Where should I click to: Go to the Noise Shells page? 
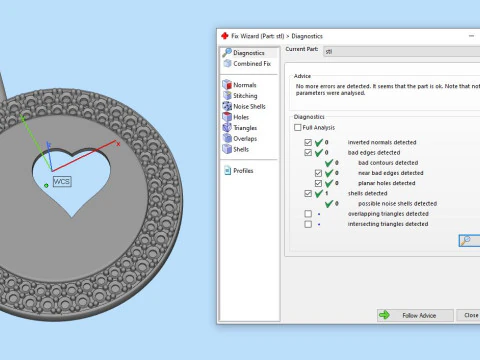coord(249,106)
